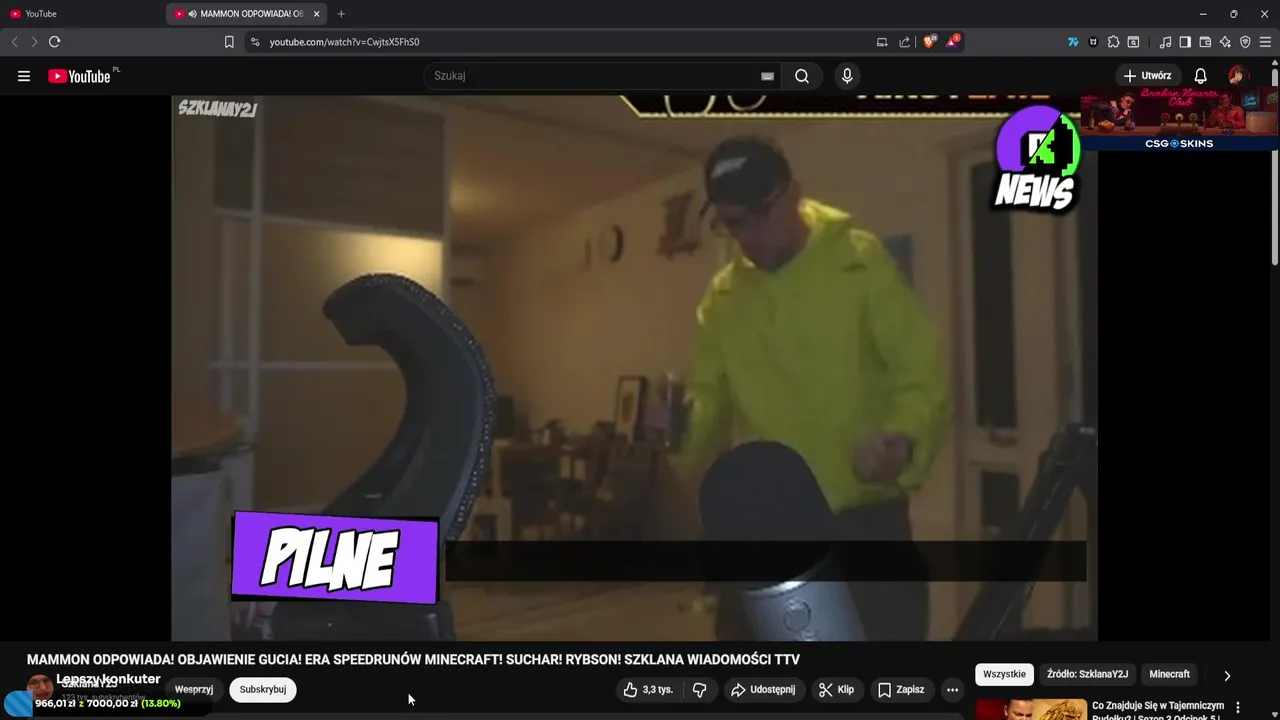Open the YouTube guide hamburger menu

pos(24,76)
